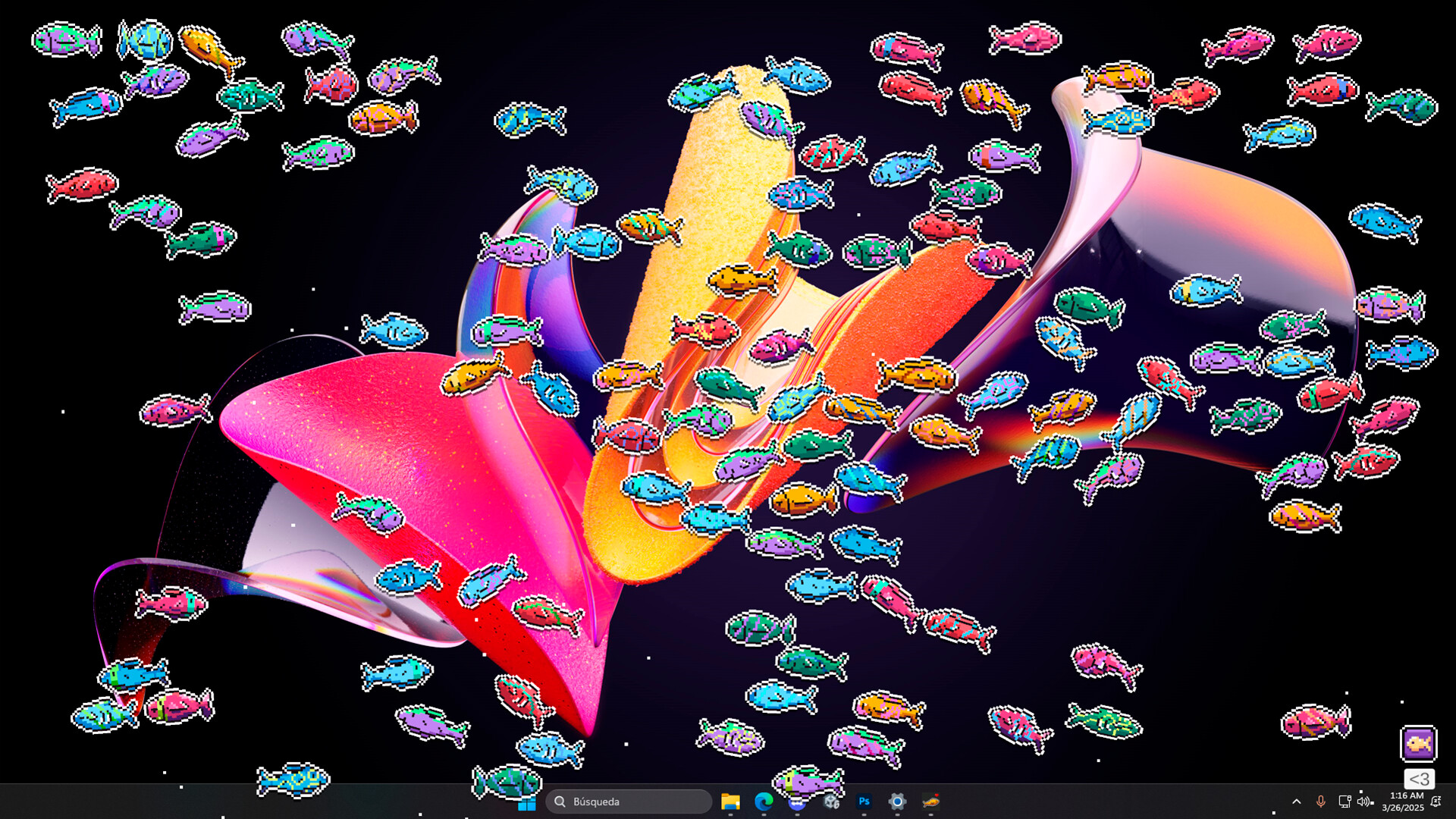Image resolution: width=1456 pixels, height=819 pixels.
Task: Open File Explorer from the taskbar
Action: click(x=730, y=802)
